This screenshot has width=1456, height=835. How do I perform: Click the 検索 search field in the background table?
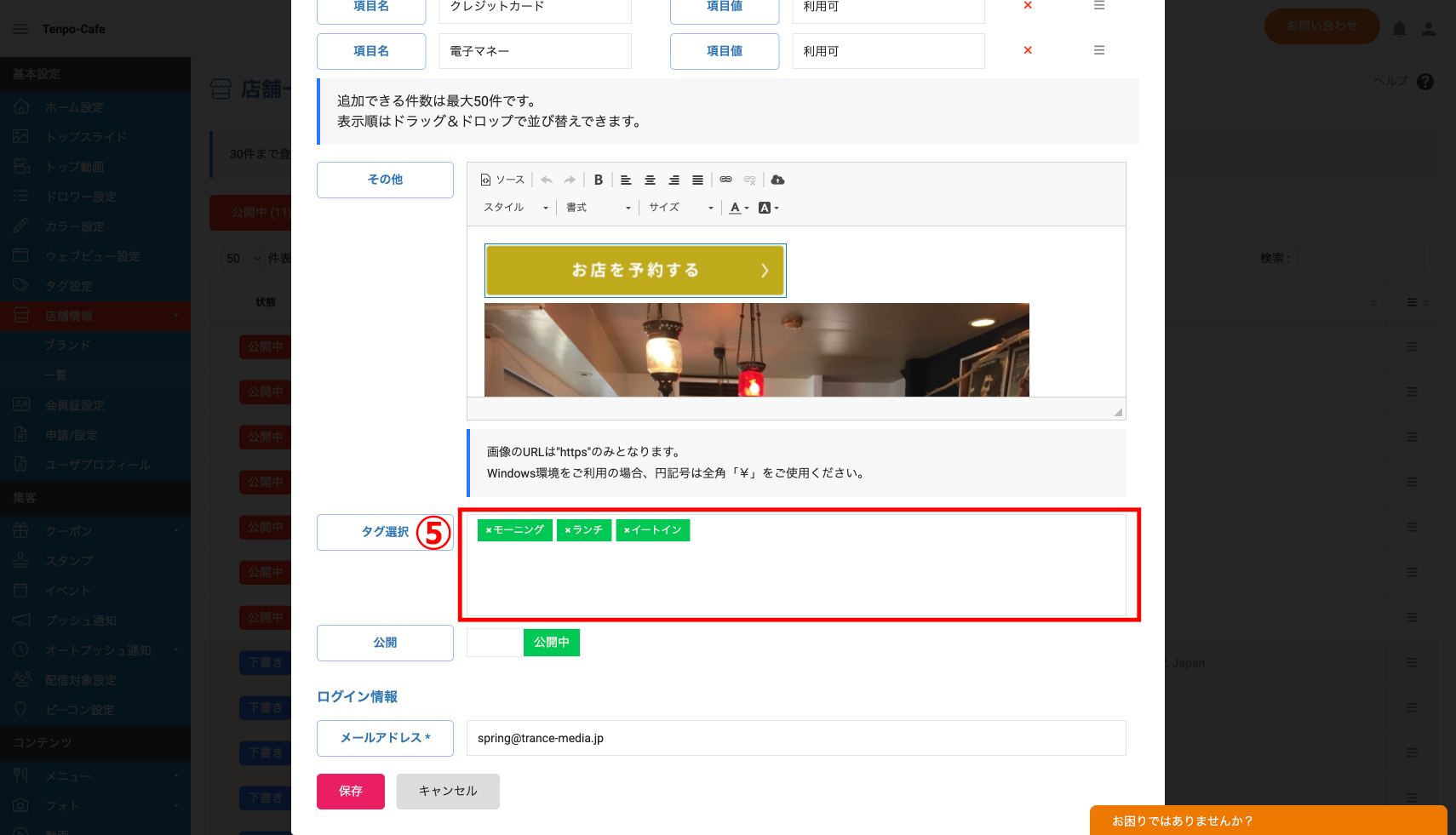(1361, 259)
